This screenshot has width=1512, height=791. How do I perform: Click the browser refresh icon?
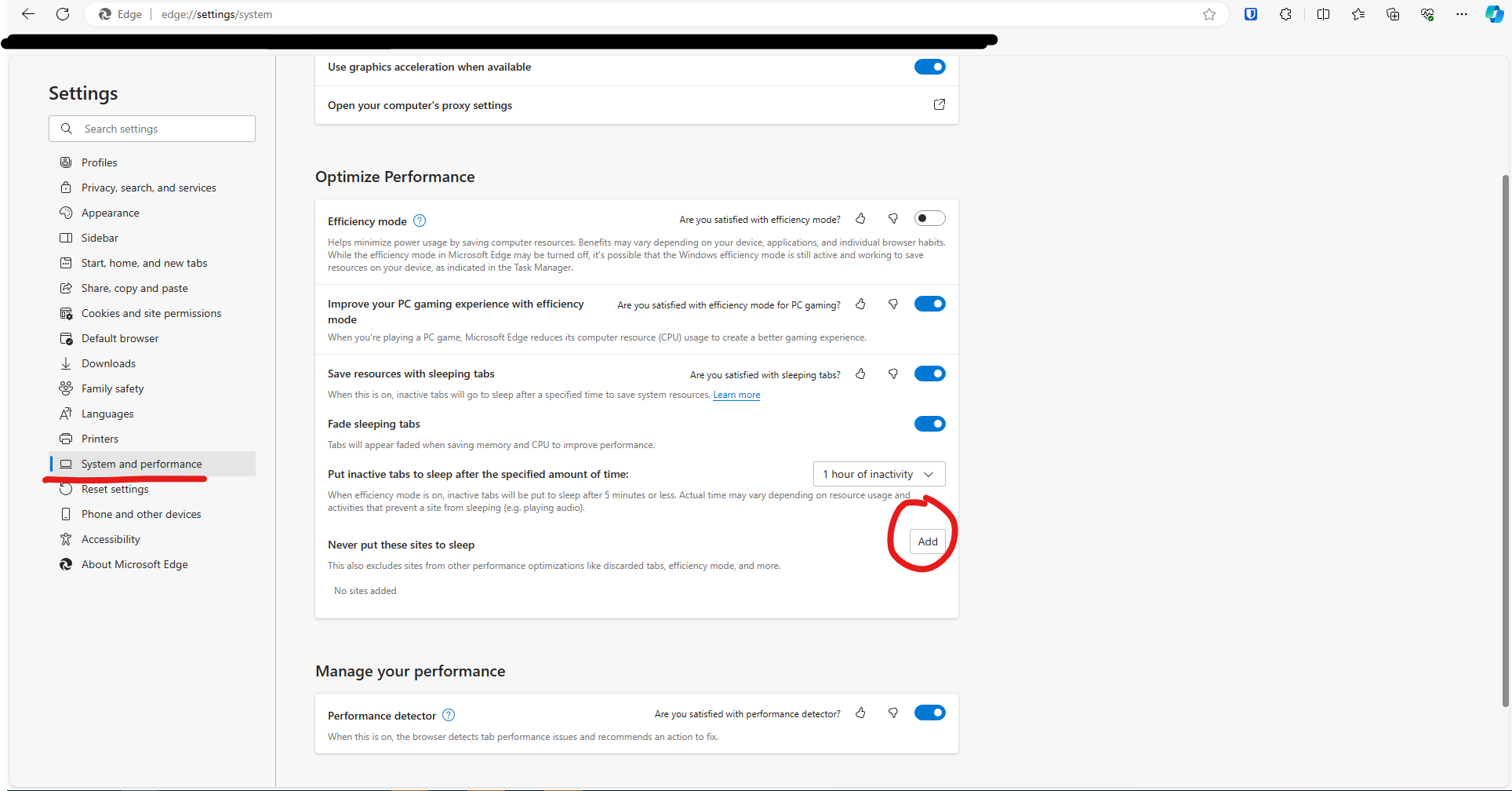(63, 14)
